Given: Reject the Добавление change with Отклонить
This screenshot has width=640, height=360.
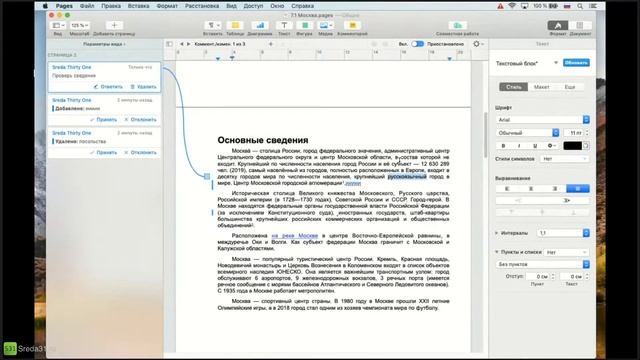Looking at the screenshot, I should click(x=140, y=120).
